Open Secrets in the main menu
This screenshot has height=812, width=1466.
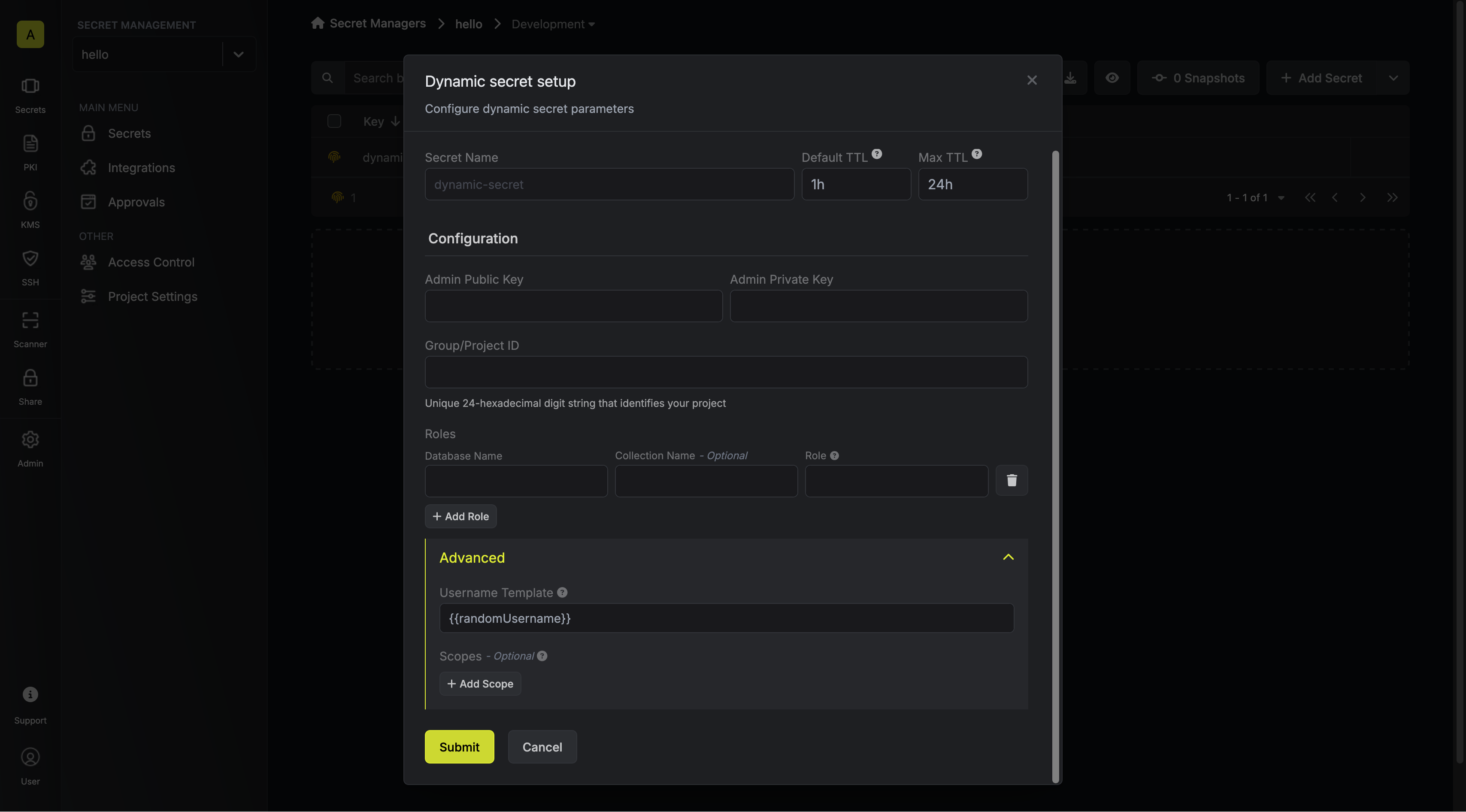click(129, 133)
